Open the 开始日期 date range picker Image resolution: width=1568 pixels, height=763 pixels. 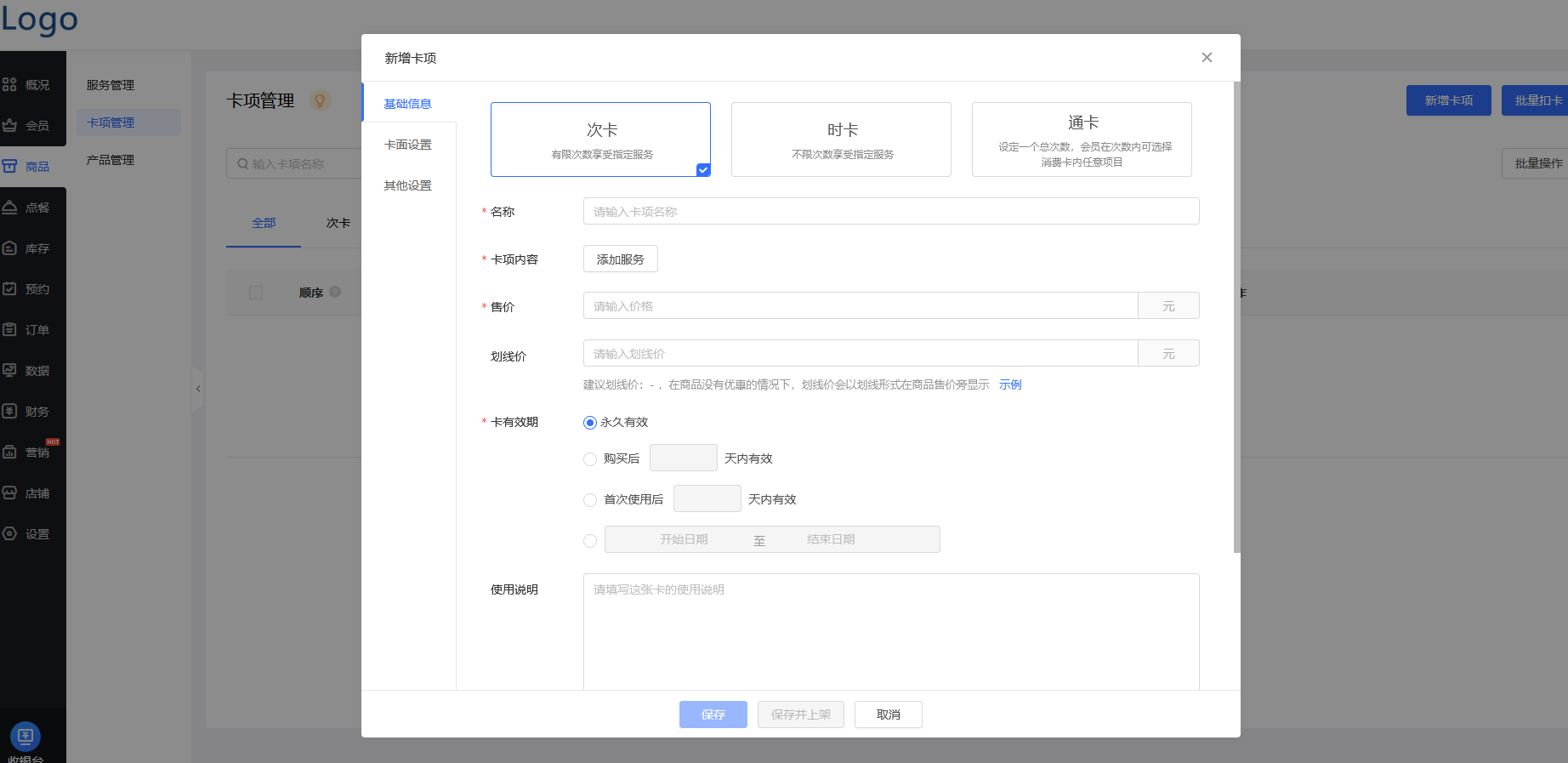pos(684,539)
